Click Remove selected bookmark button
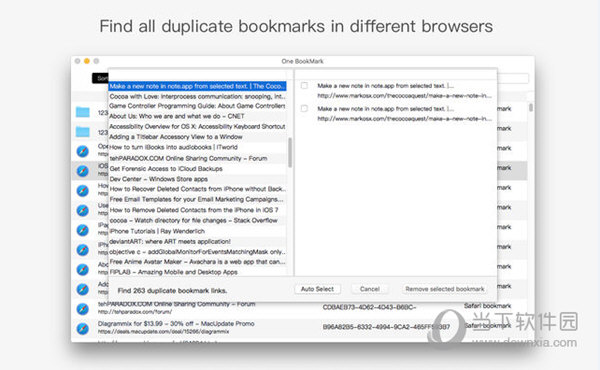Image resolution: width=600 pixels, height=370 pixels. click(445, 289)
